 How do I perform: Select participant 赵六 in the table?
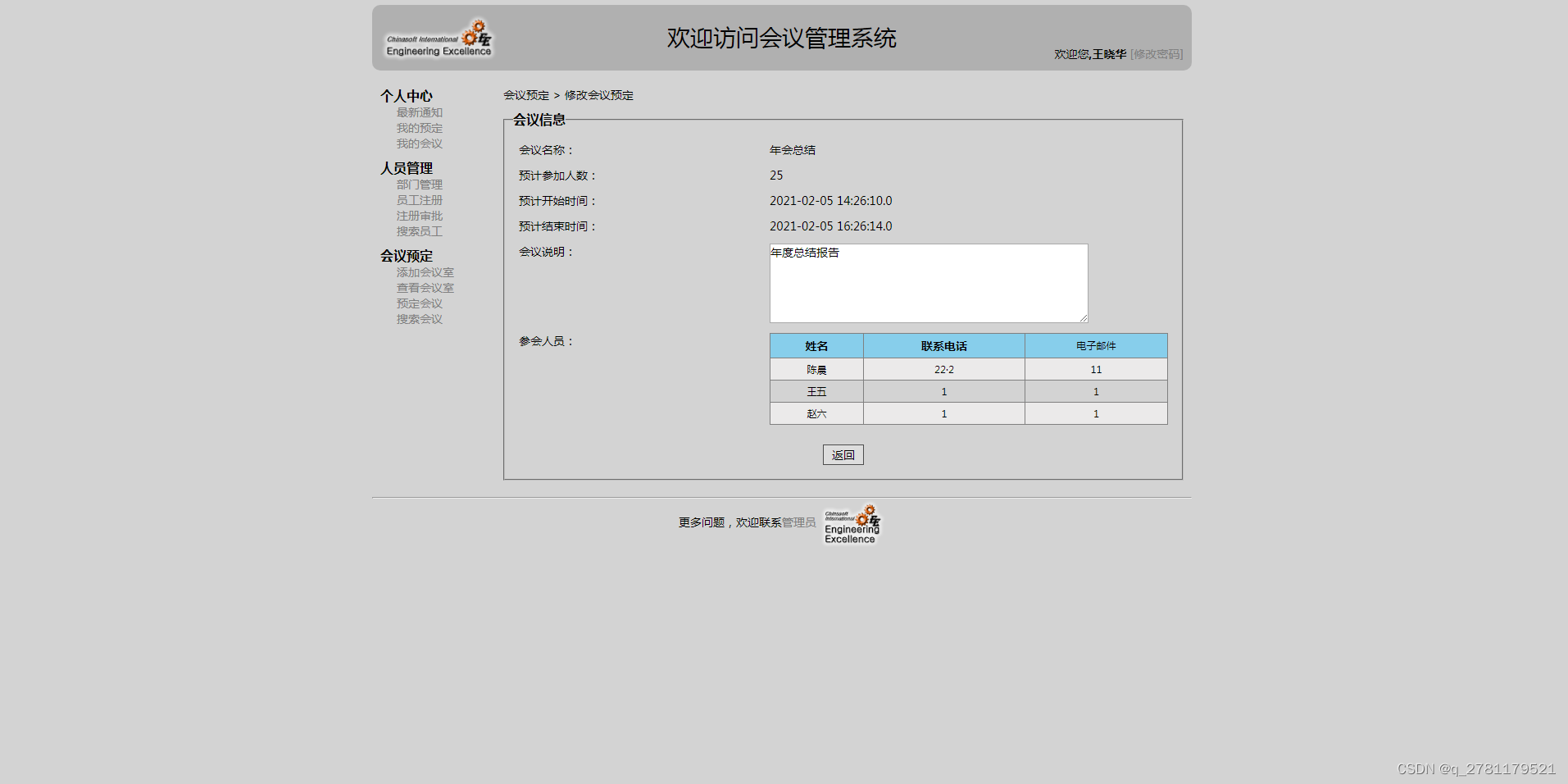click(816, 414)
